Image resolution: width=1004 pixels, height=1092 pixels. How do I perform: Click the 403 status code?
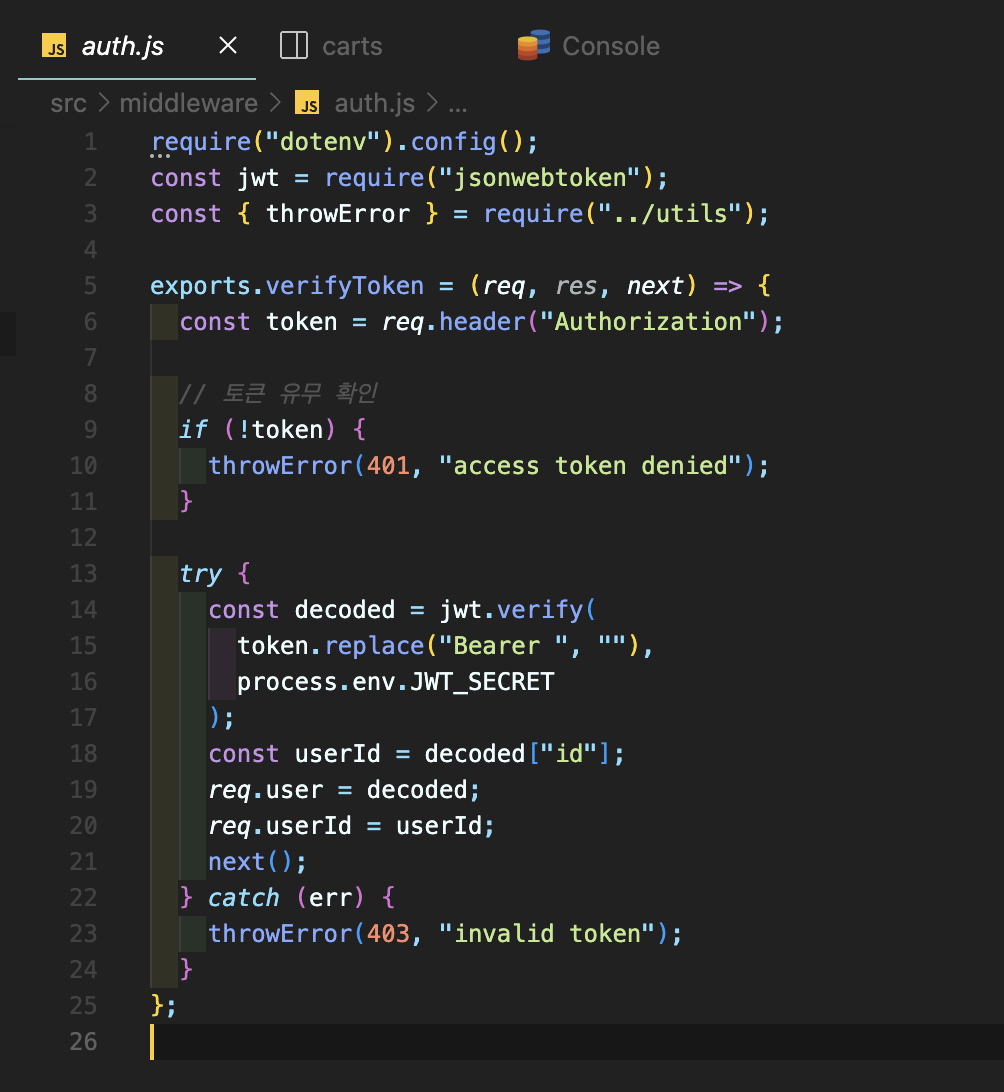(x=389, y=934)
